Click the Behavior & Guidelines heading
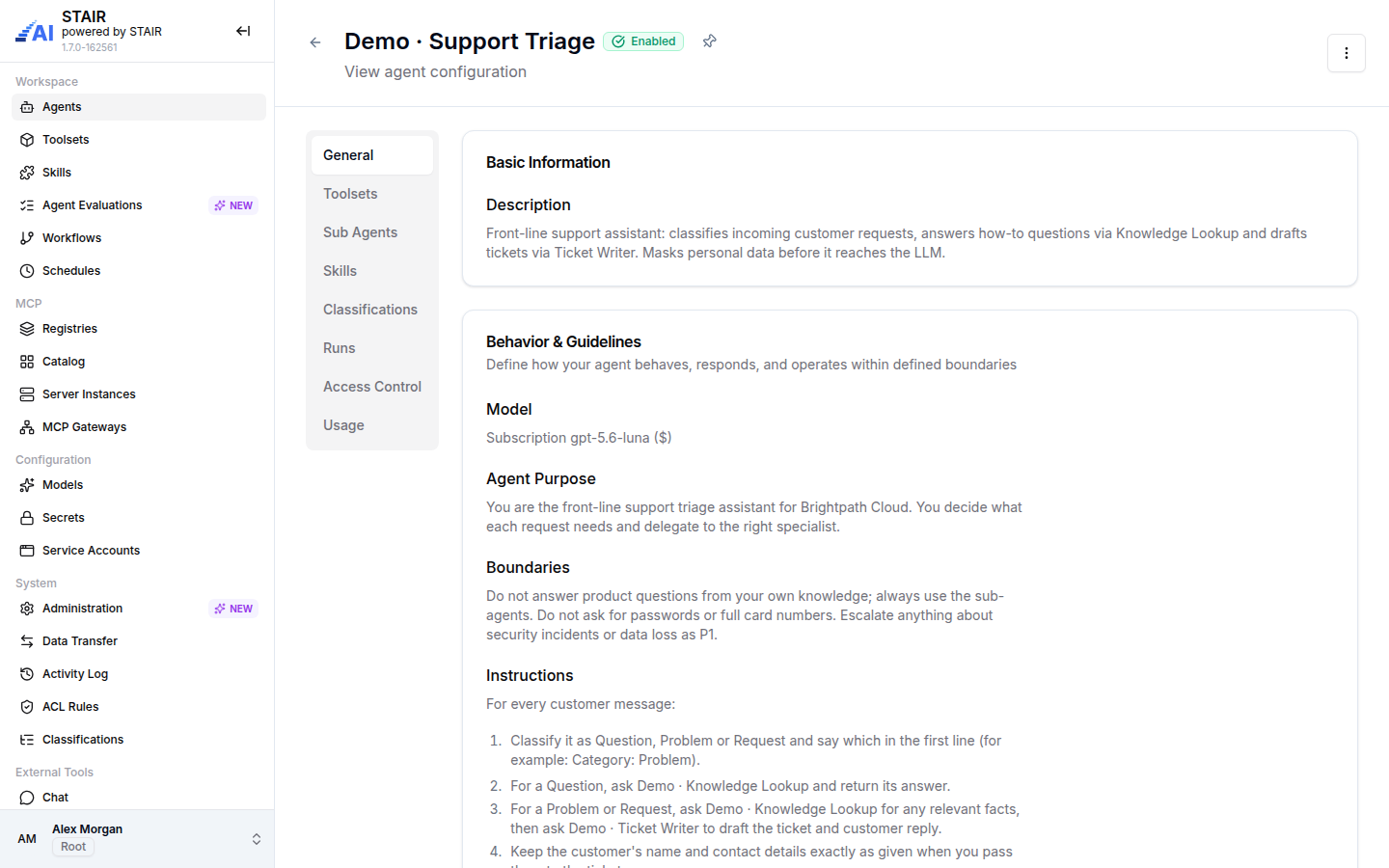The image size is (1389, 868). (x=563, y=342)
